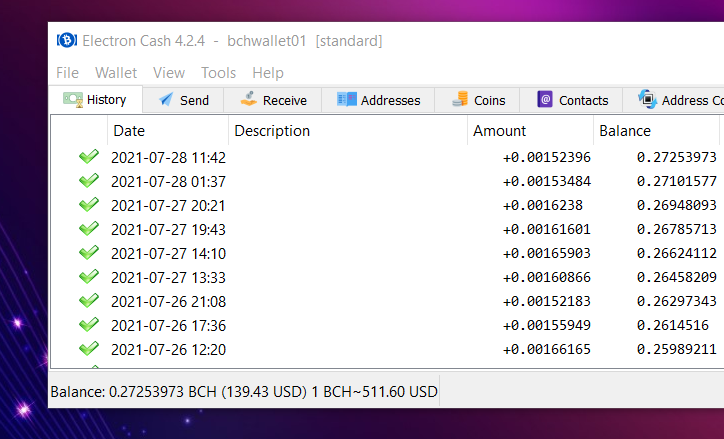Click the amount +0.00166165
This screenshot has height=439, width=724.
click(547, 349)
